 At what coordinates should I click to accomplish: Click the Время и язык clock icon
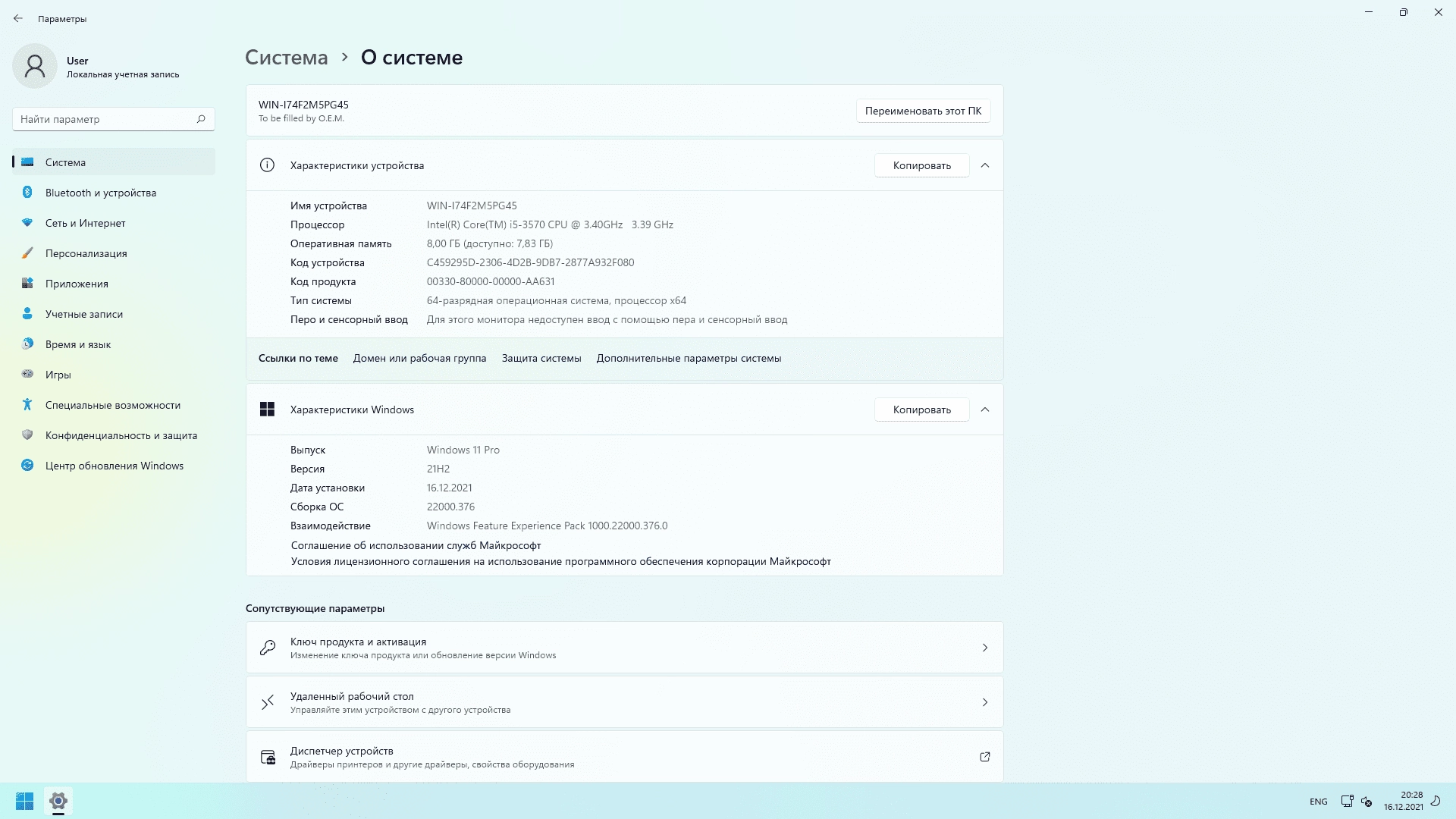(27, 344)
